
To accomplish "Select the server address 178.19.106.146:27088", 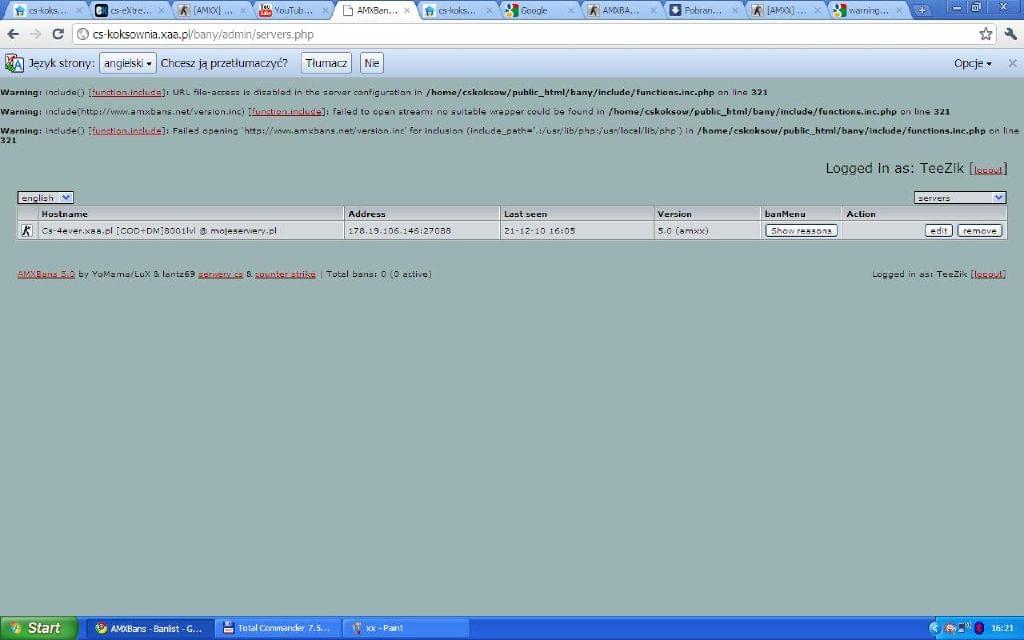I will click(x=400, y=231).
